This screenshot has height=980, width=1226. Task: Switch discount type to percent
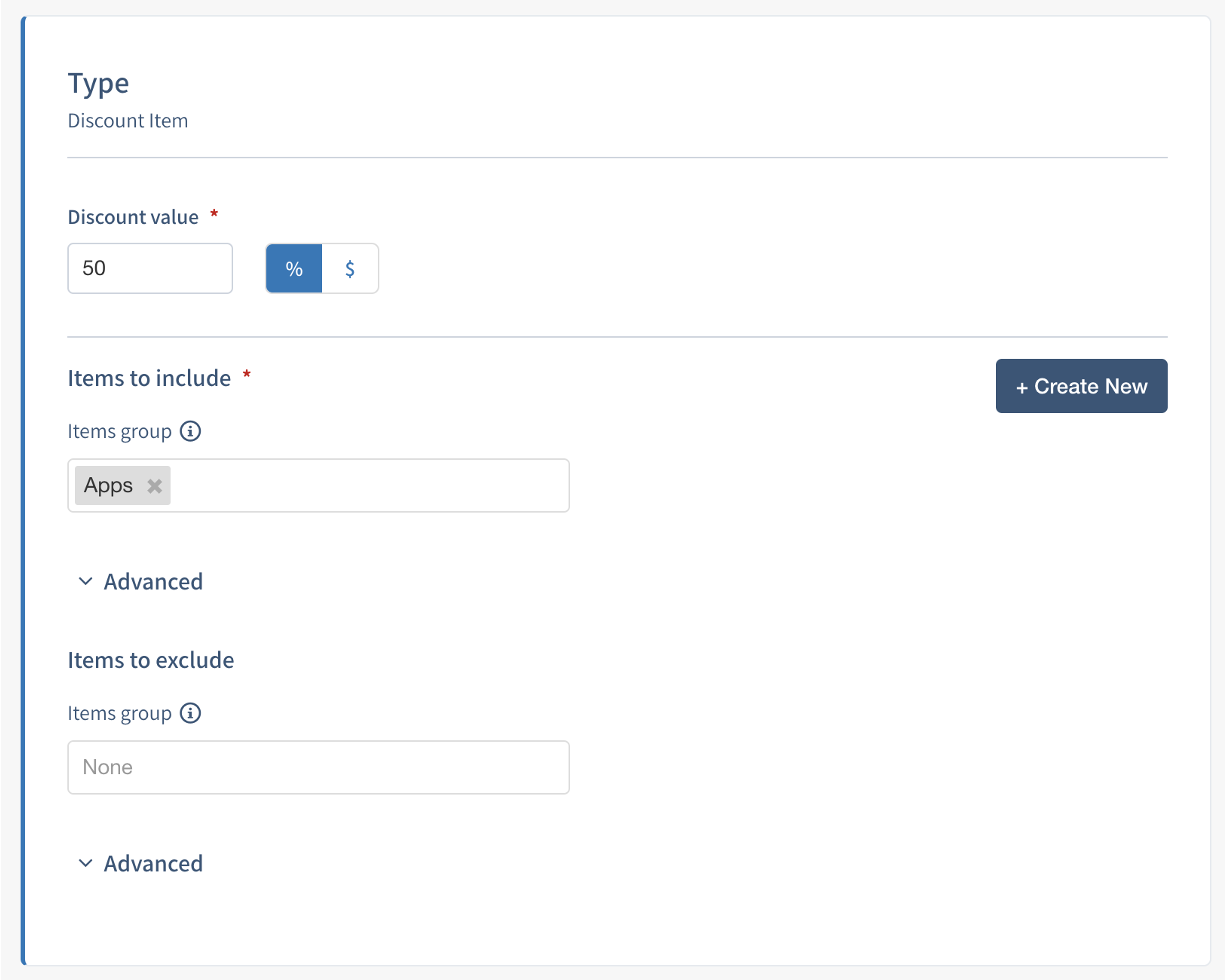click(294, 269)
